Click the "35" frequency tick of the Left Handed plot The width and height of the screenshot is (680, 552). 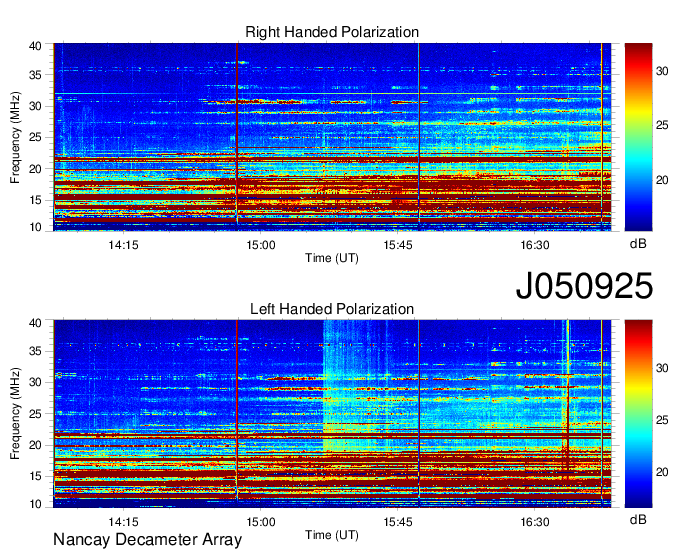click(x=35, y=351)
